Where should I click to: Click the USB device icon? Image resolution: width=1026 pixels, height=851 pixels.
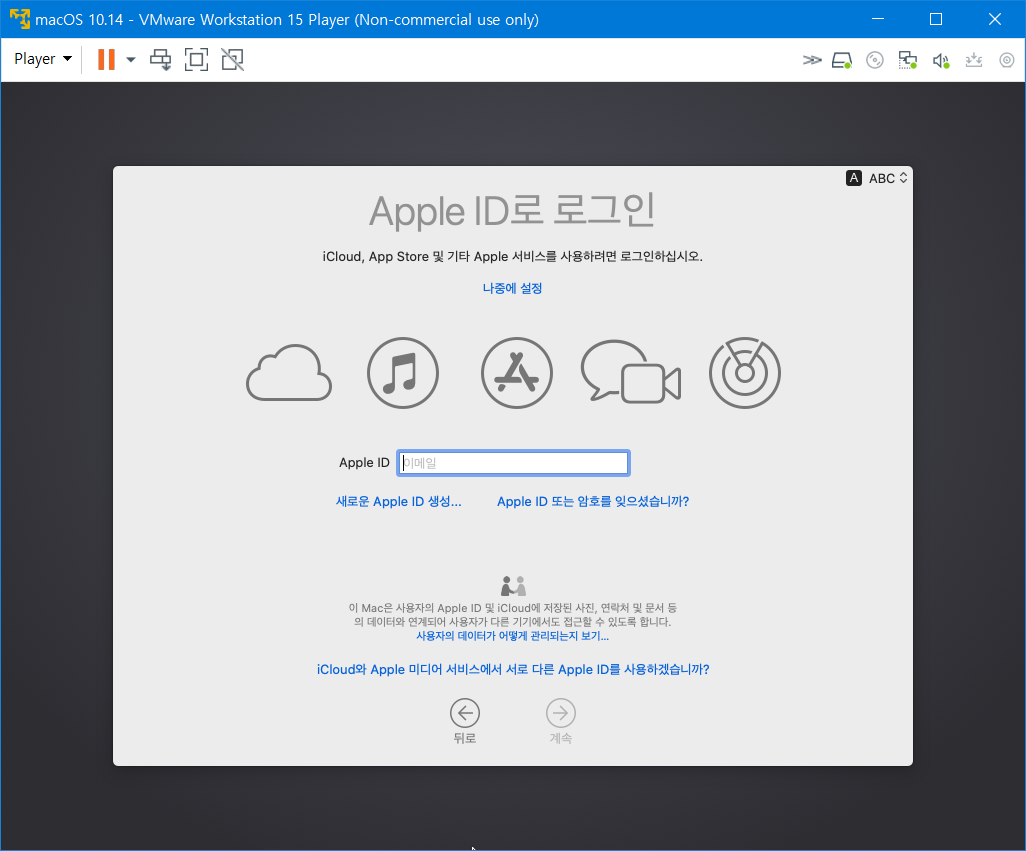[x=974, y=60]
